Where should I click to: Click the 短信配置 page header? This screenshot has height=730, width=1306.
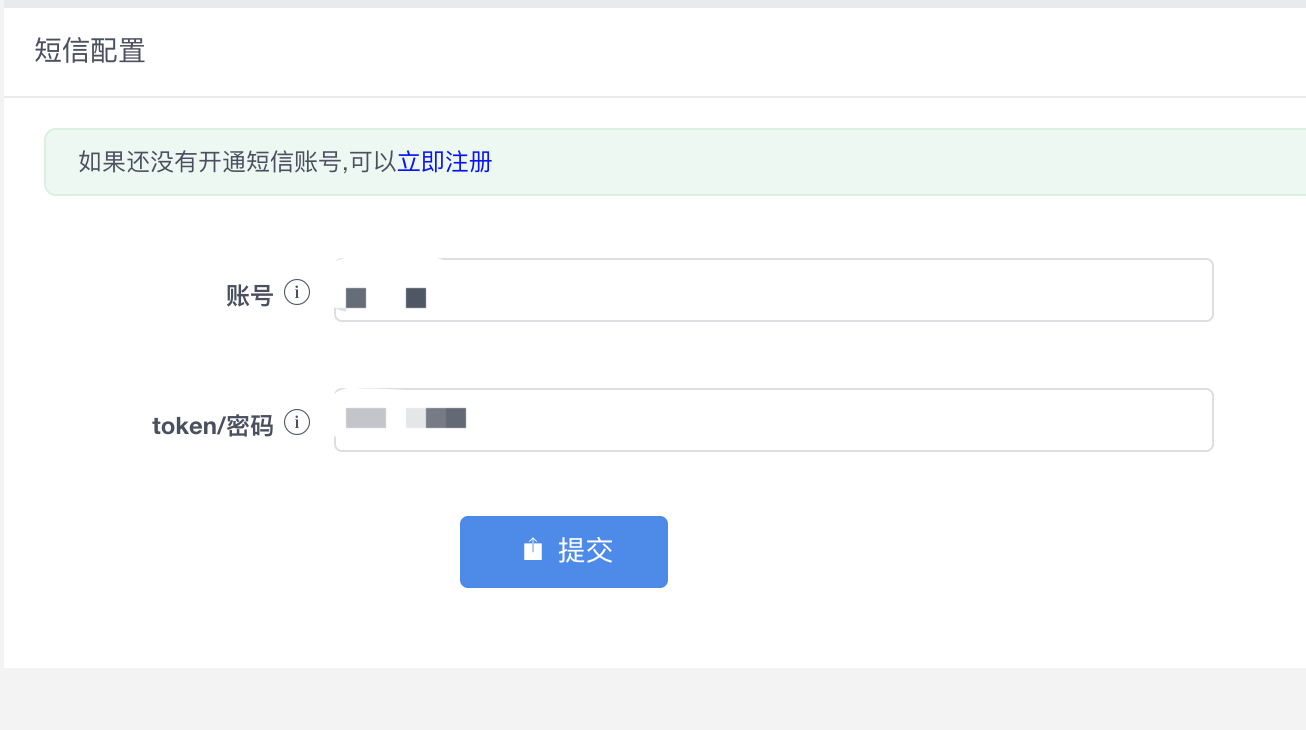pyautogui.click(x=91, y=51)
